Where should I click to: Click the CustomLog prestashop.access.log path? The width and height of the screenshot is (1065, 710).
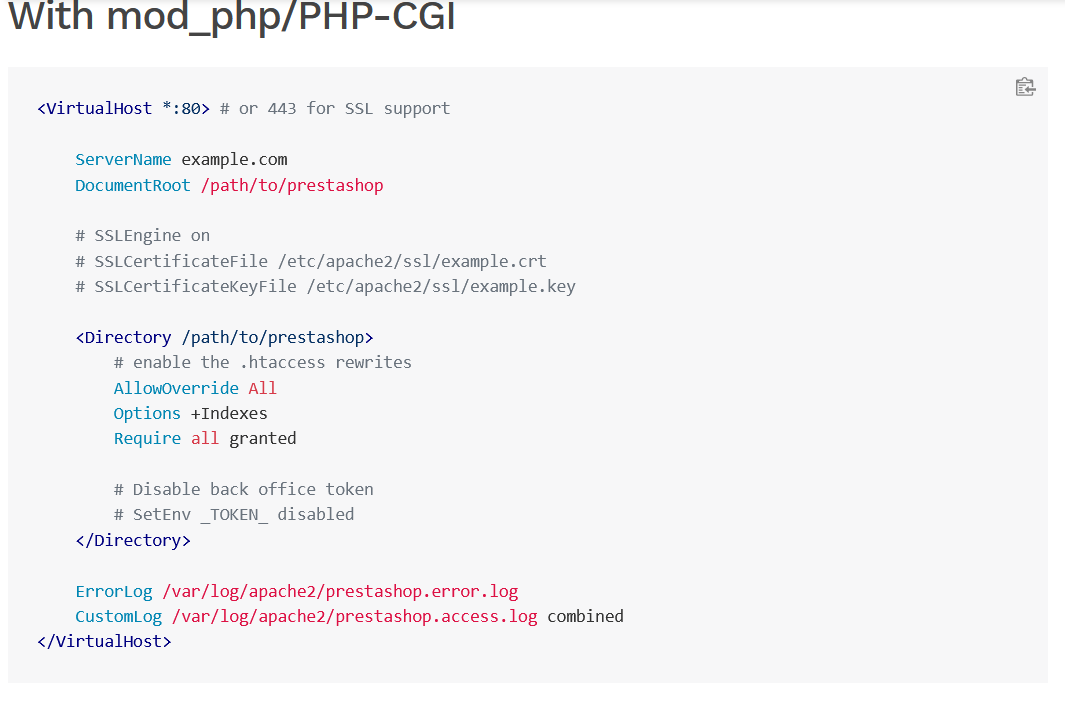click(x=355, y=617)
